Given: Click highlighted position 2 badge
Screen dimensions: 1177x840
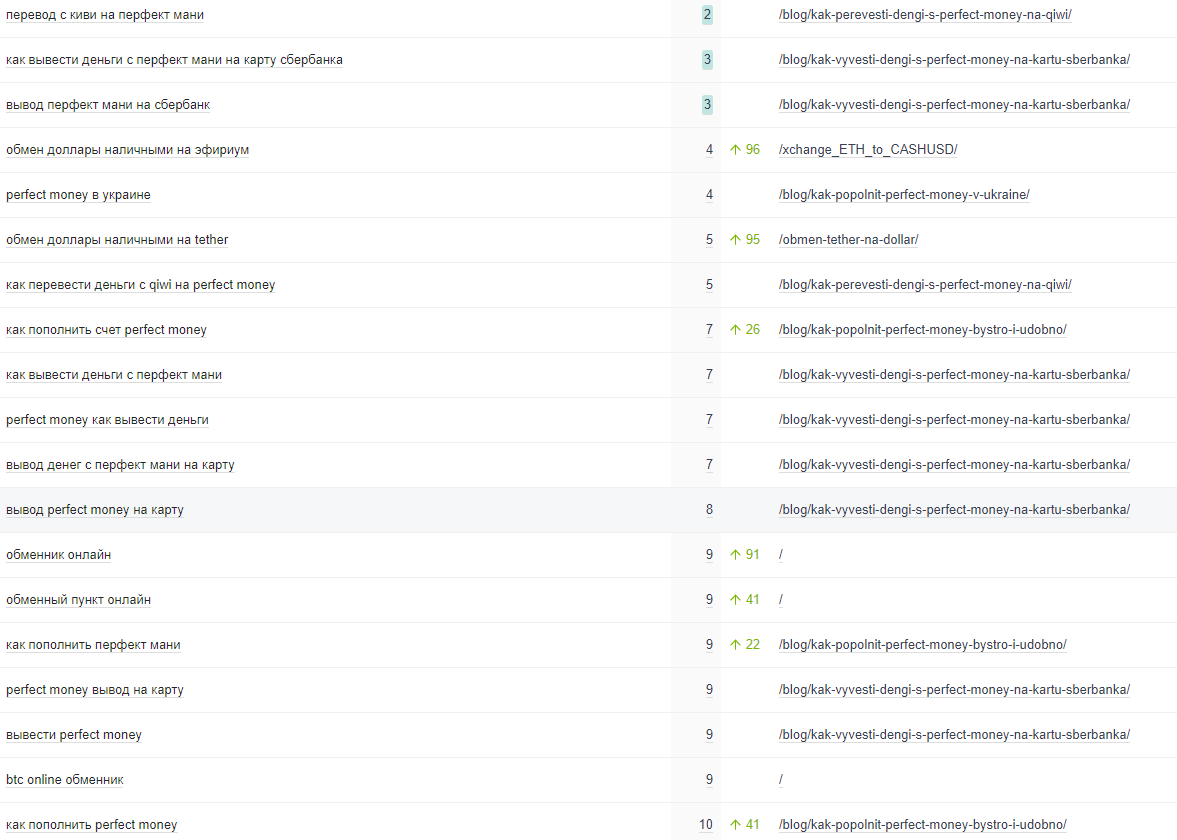Looking at the screenshot, I should (x=707, y=15).
